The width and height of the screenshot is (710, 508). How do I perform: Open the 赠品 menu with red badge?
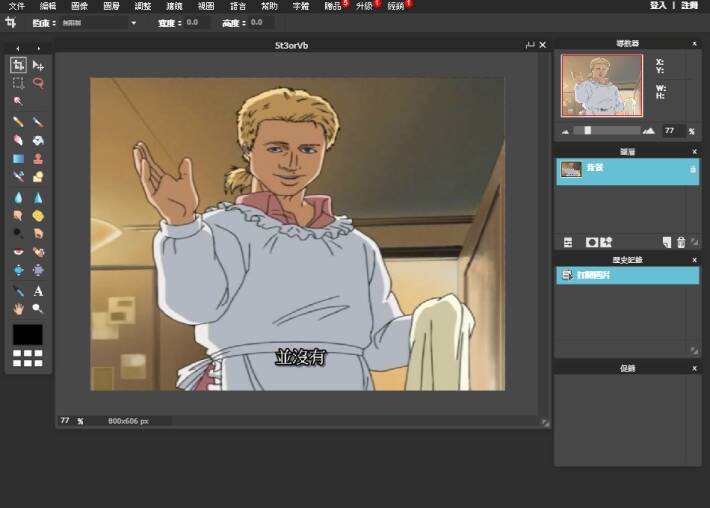(333, 6)
